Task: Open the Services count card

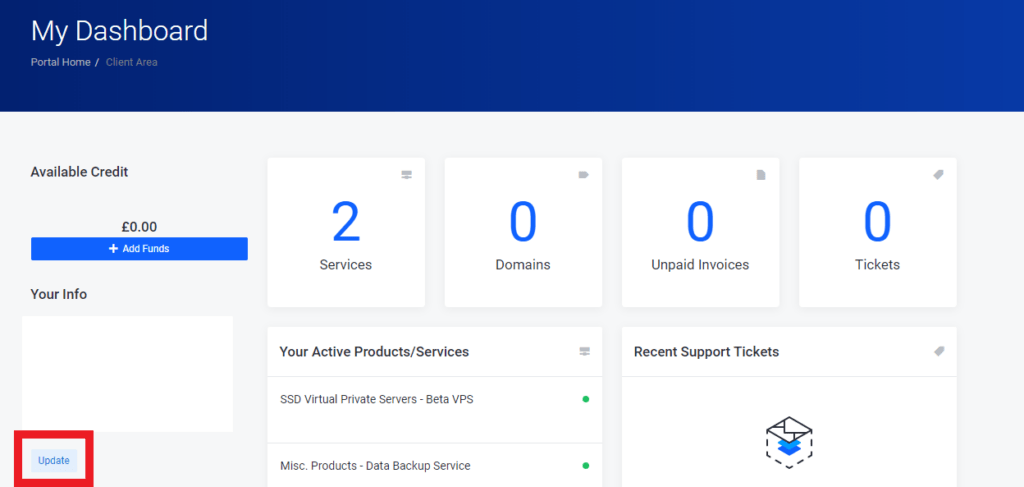Action: tap(346, 232)
